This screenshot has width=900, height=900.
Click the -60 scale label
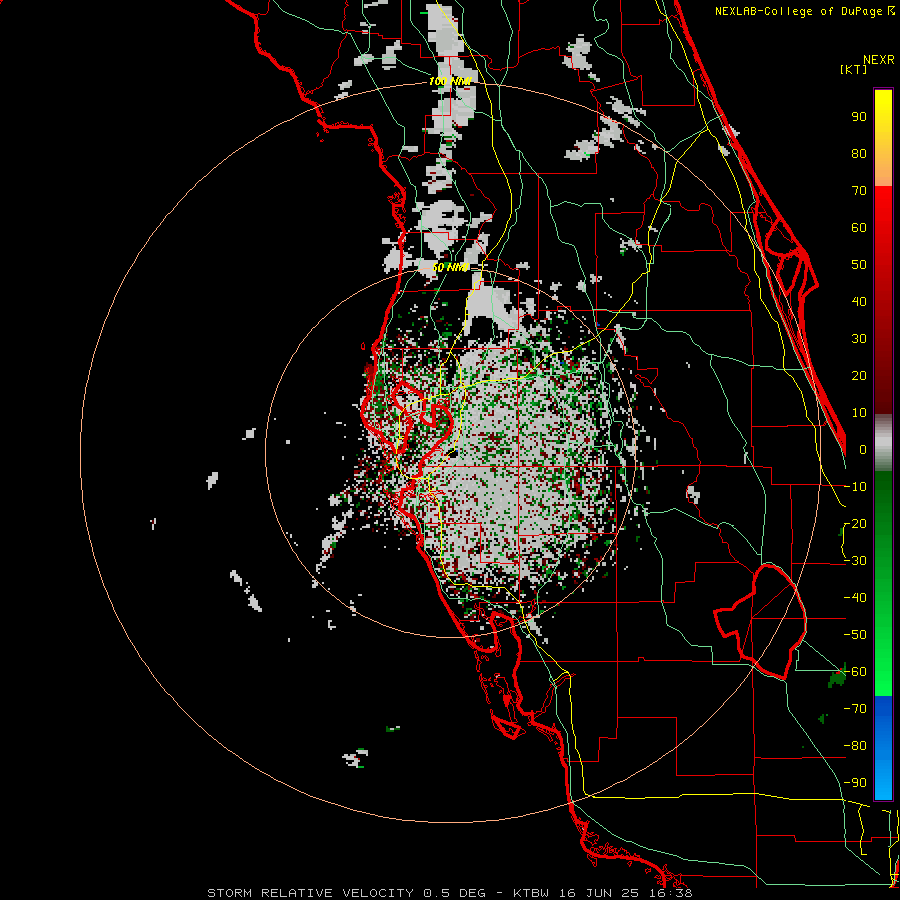tap(855, 672)
